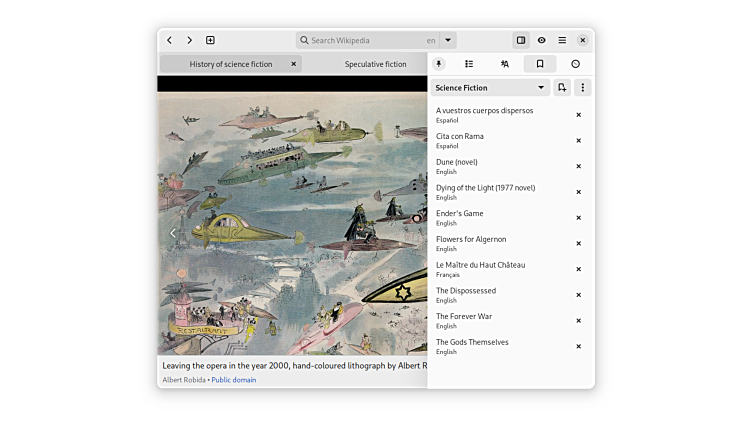752x423 pixels.
Task: Switch to the bookmarks sidebar tab
Action: (x=540, y=64)
